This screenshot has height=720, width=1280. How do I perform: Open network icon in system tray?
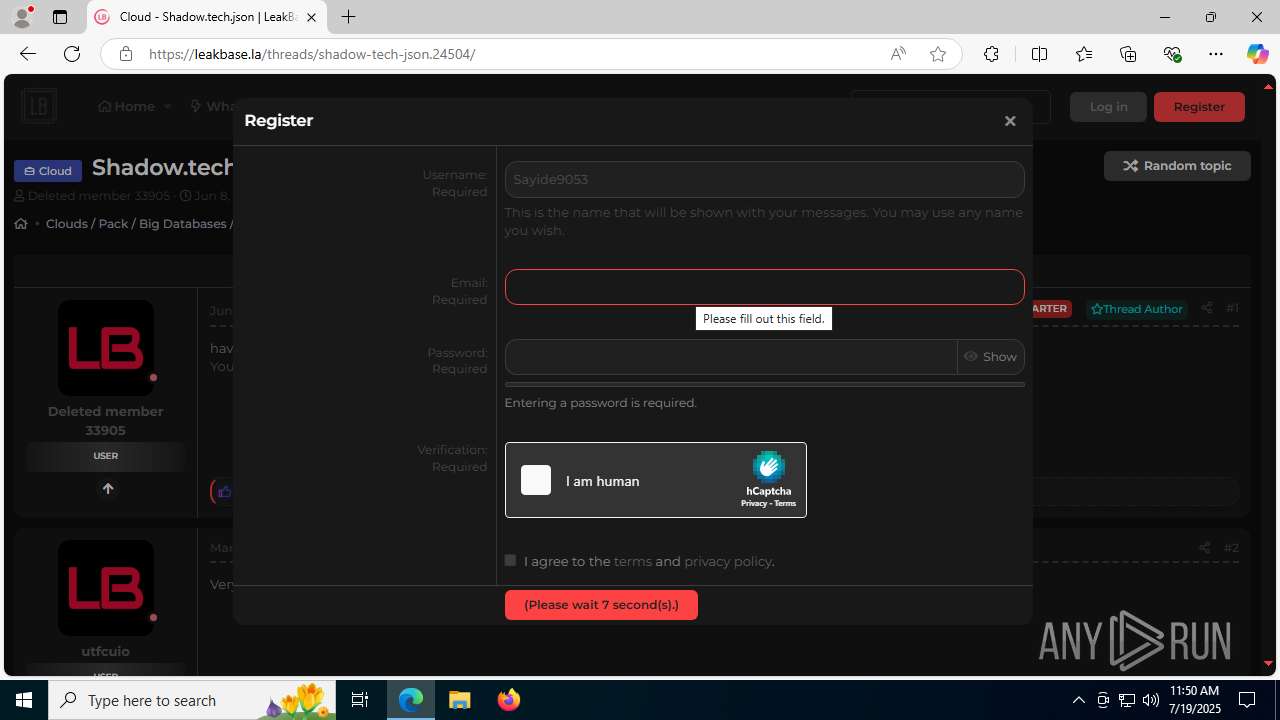click(x=1127, y=700)
